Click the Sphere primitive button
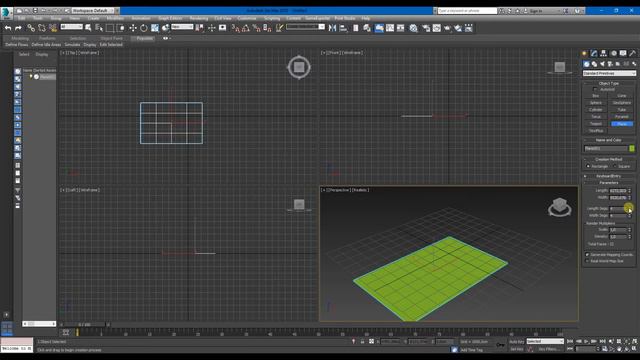The image size is (640, 360). point(596,102)
